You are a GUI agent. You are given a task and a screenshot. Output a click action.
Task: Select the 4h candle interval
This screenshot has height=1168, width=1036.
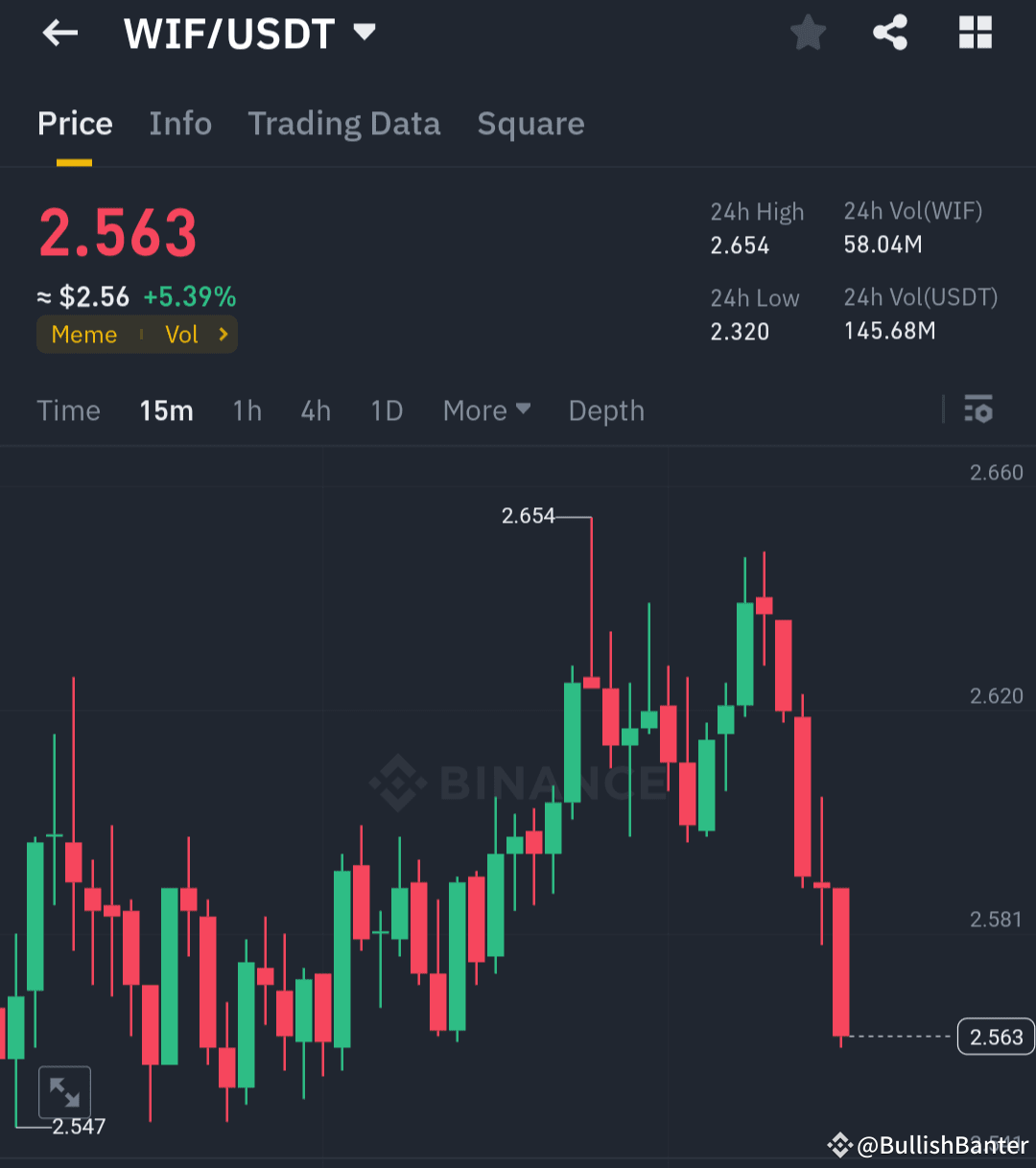coord(316,409)
